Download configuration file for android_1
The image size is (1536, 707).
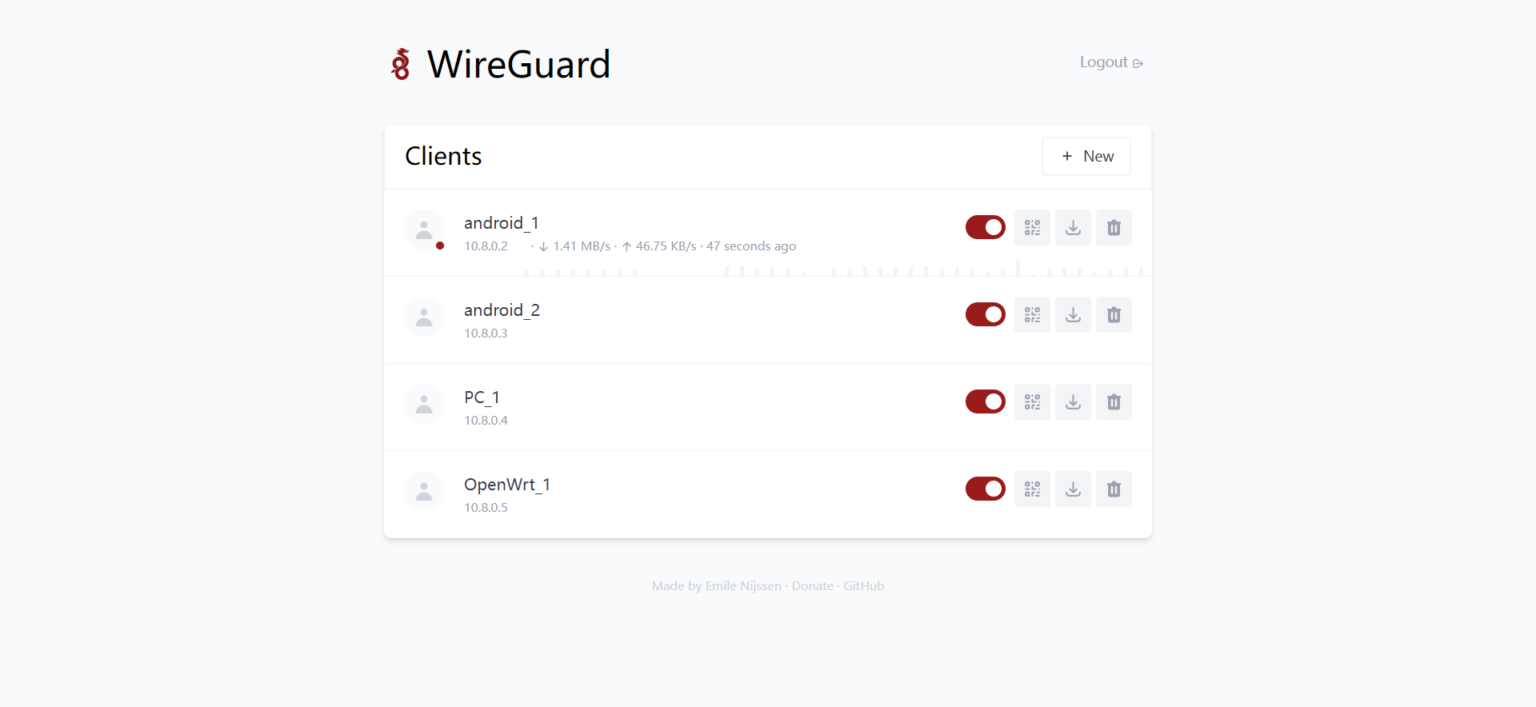tap(1073, 227)
